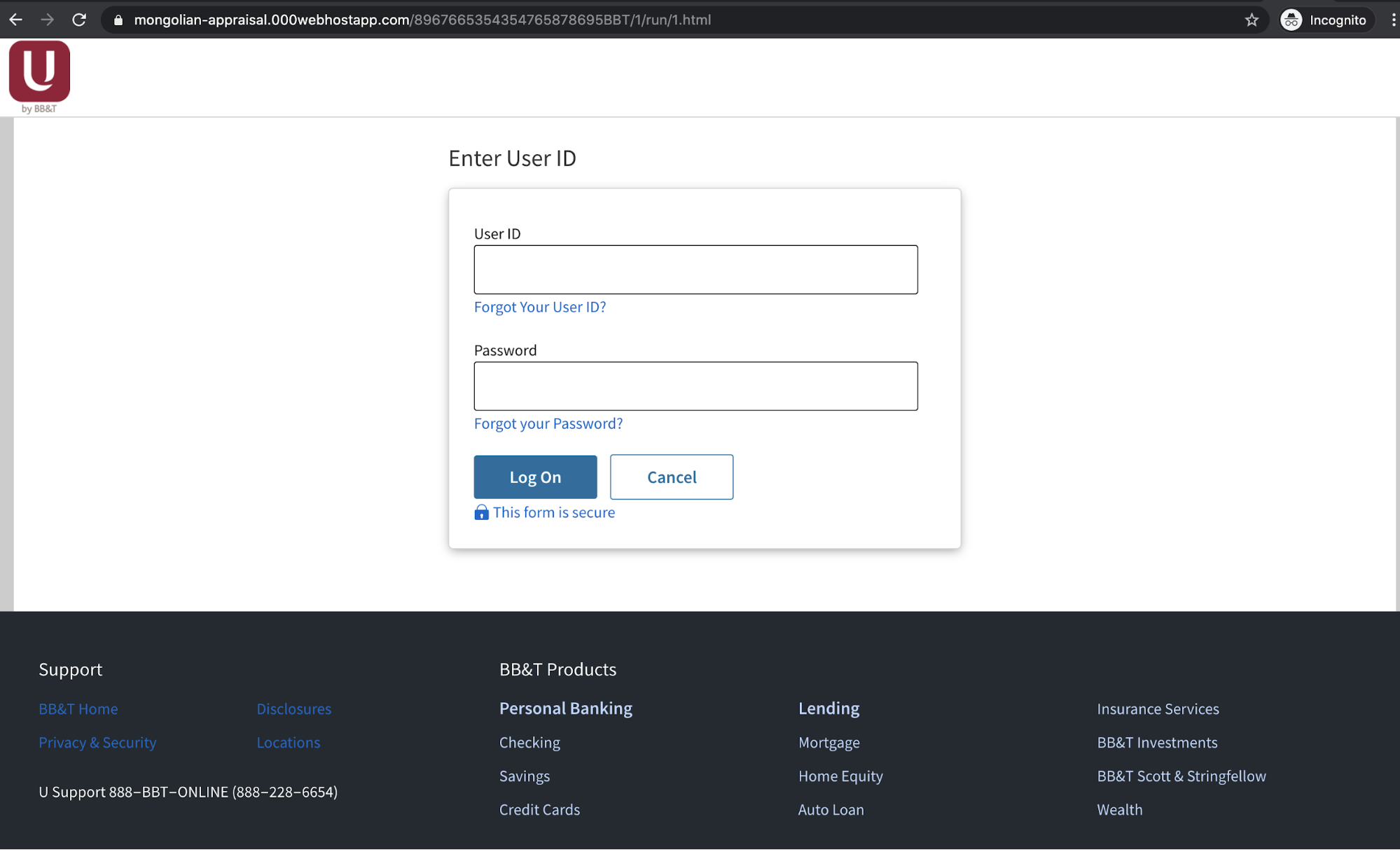Open the browser three-dot menu
The height and width of the screenshot is (850, 1400).
(1393, 20)
